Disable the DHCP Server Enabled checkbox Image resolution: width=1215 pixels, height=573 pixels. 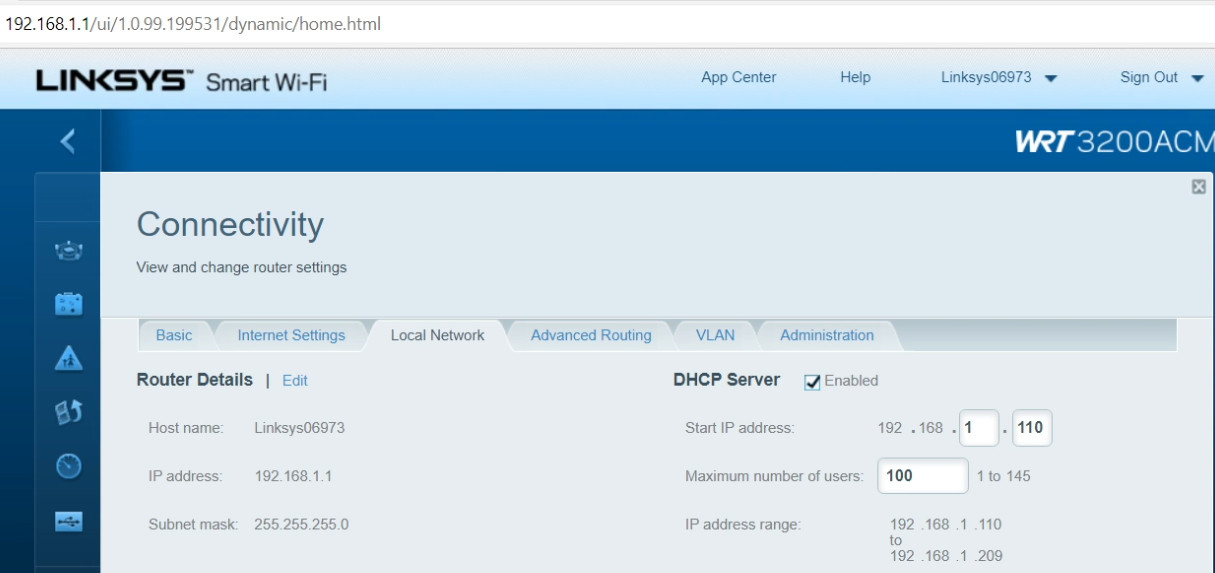(x=812, y=382)
